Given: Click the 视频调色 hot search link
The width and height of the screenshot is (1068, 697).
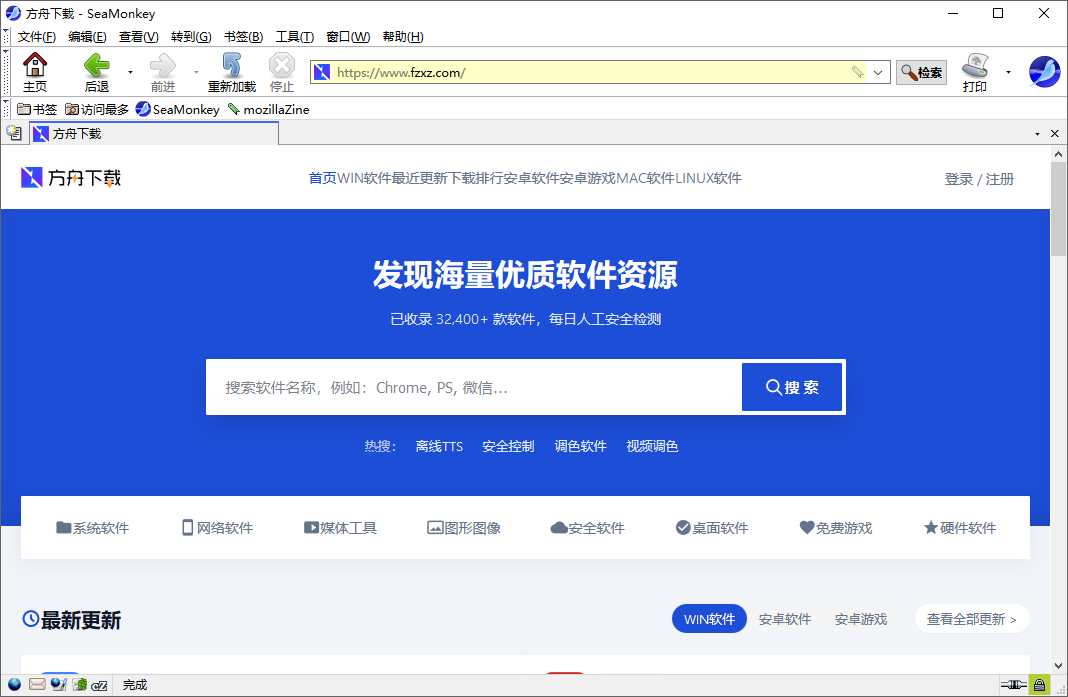Looking at the screenshot, I should (x=653, y=446).
